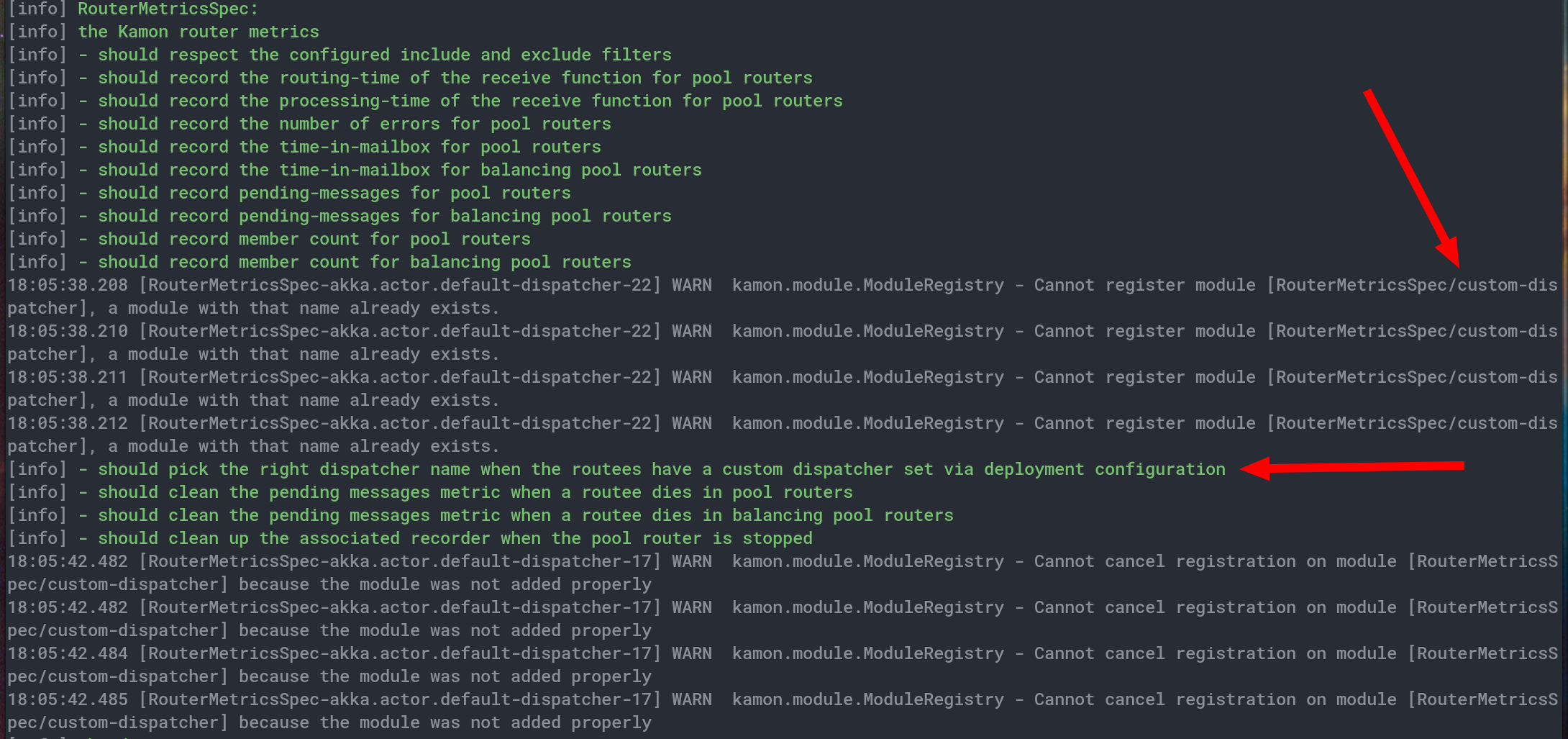Viewport: 1568px width, 739px height.
Task: Select the 18:05:38.210 timestamp
Action: click(68, 331)
